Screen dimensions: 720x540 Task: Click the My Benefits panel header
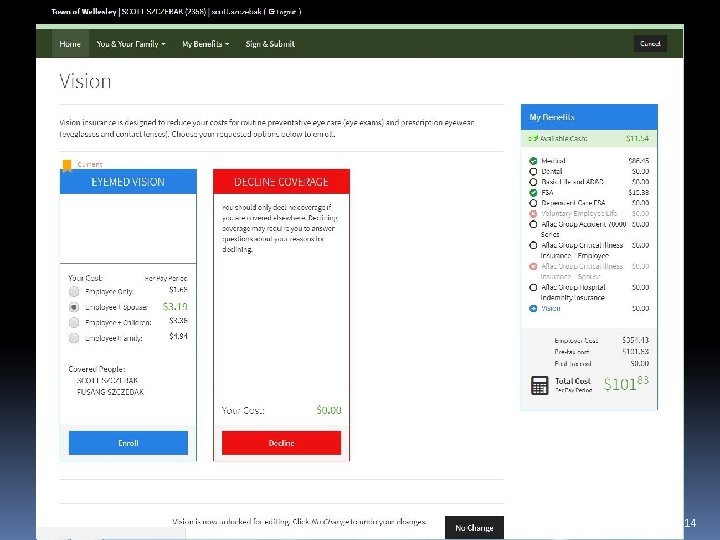coord(589,117)
